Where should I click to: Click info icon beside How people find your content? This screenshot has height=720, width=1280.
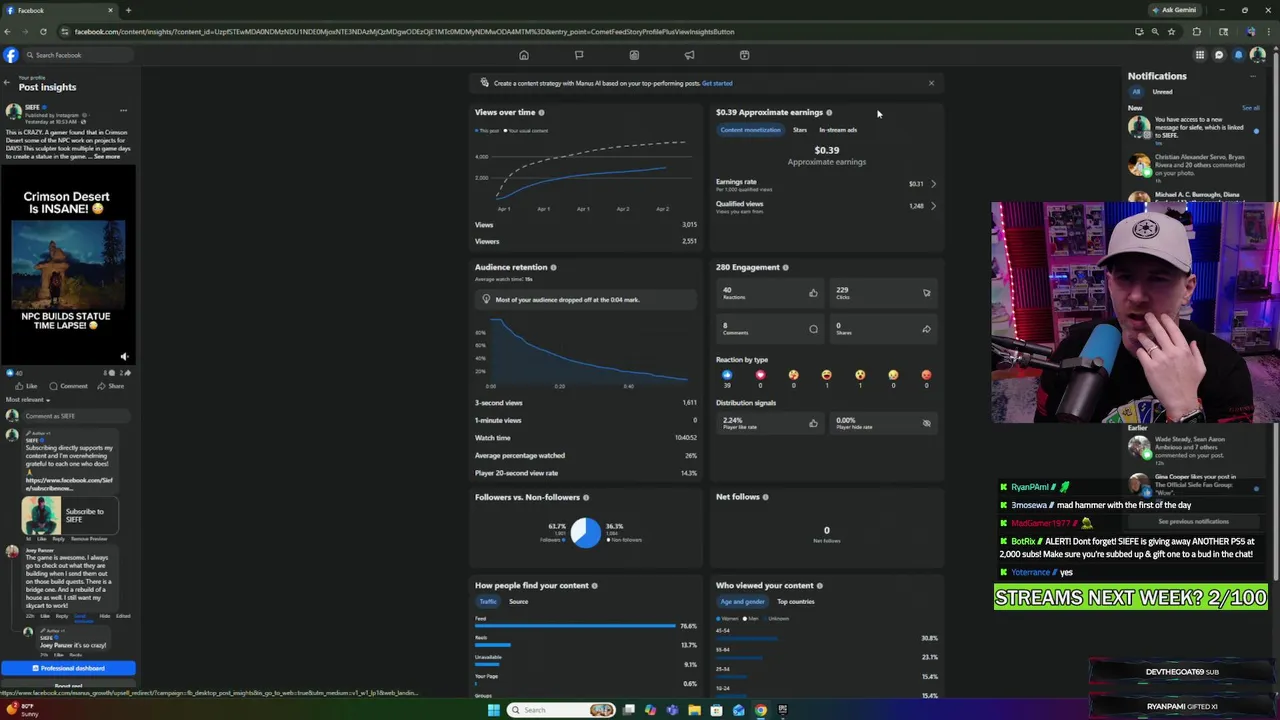point(594,585)
